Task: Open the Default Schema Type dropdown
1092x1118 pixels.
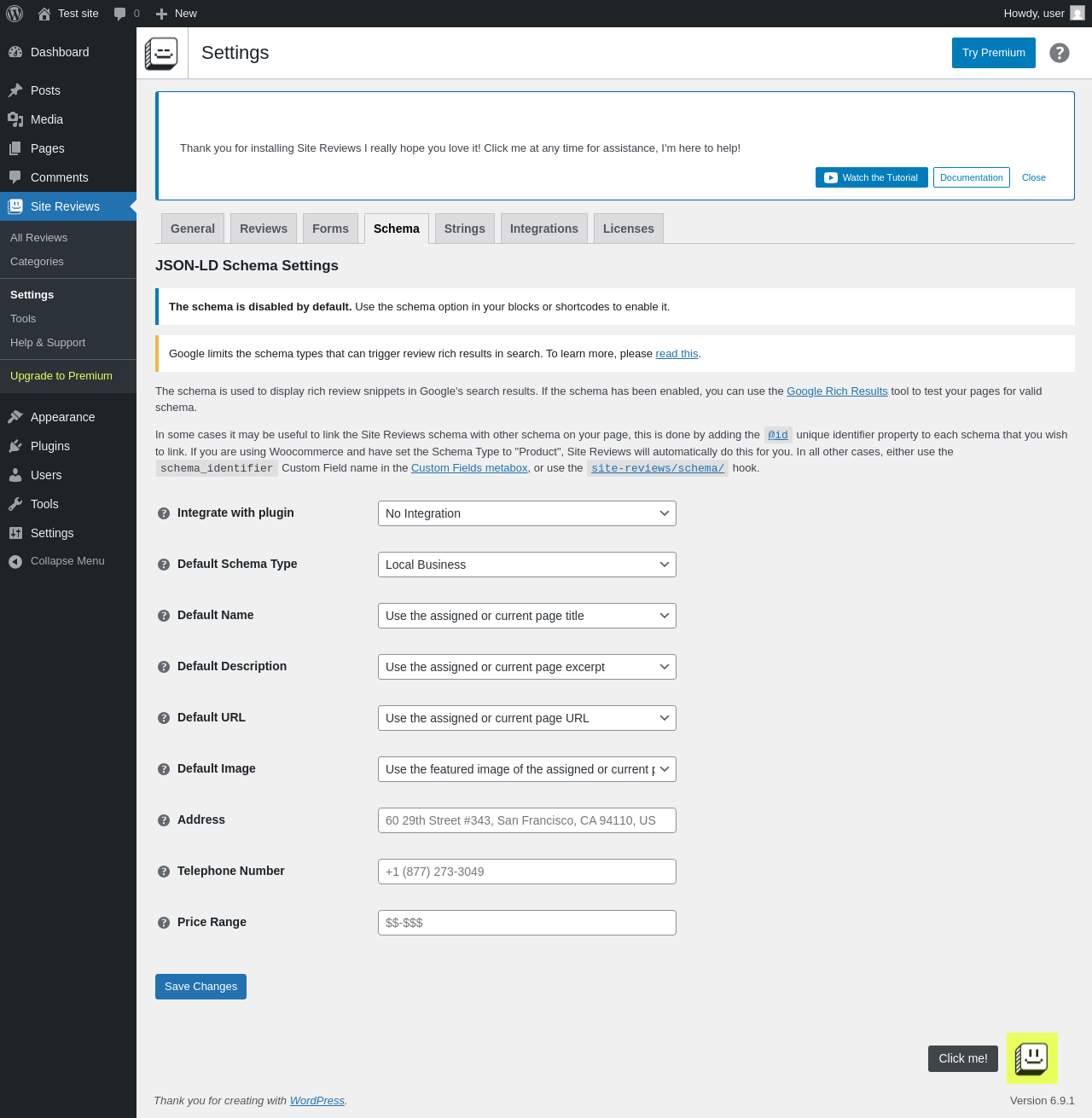Action: tap(527, 565)
